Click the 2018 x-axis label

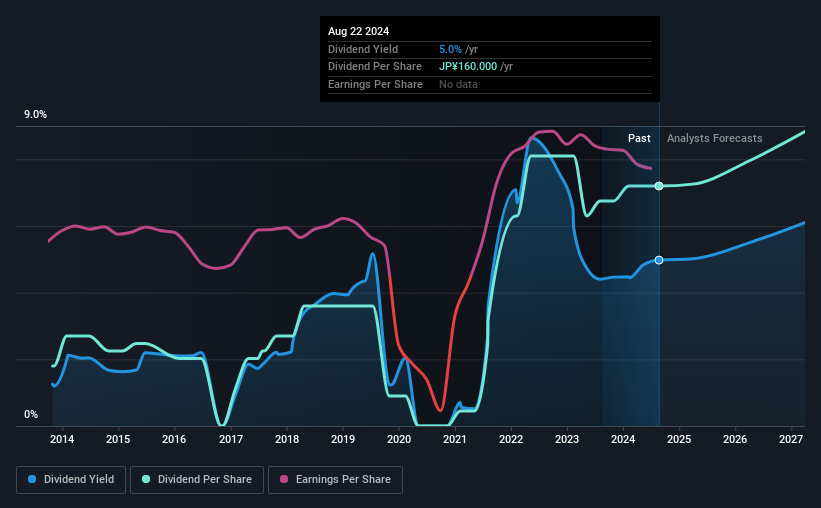[287, 439]
